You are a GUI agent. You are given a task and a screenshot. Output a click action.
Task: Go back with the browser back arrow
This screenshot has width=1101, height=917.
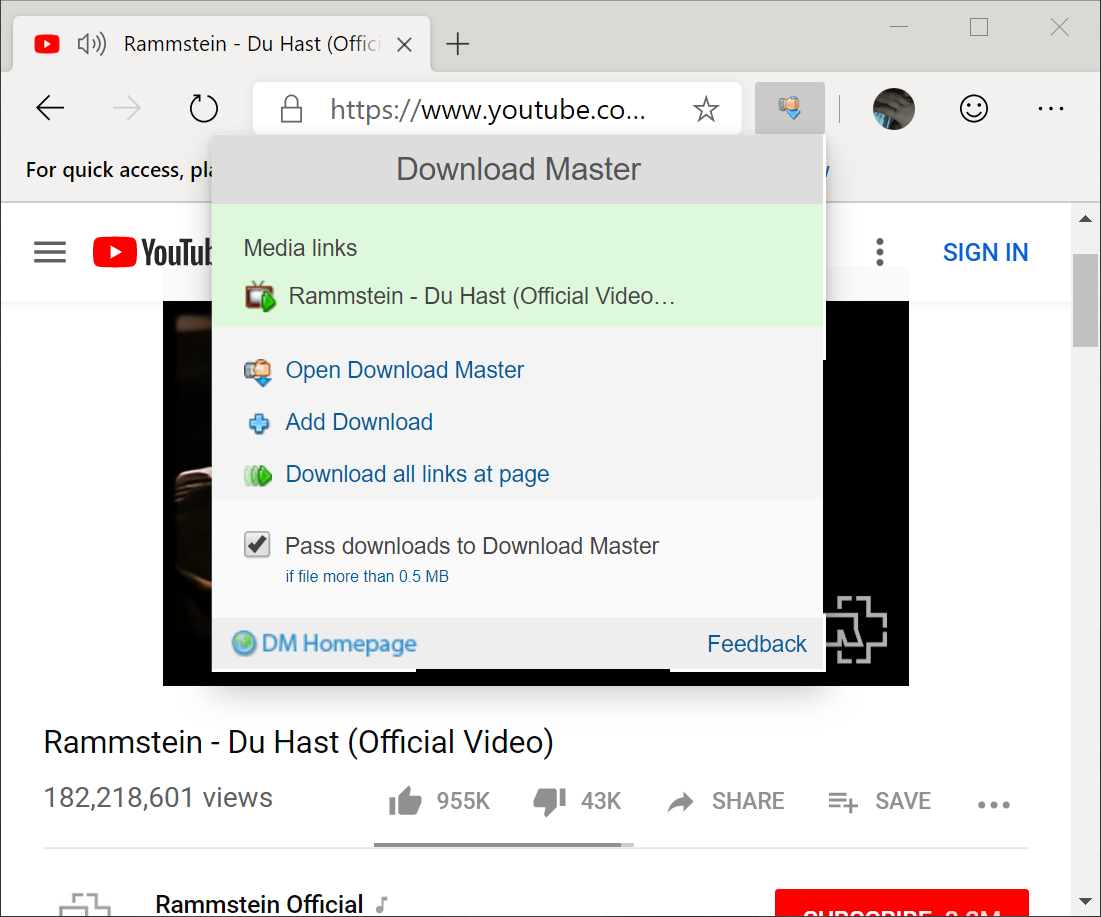click(x=50, y=108)
